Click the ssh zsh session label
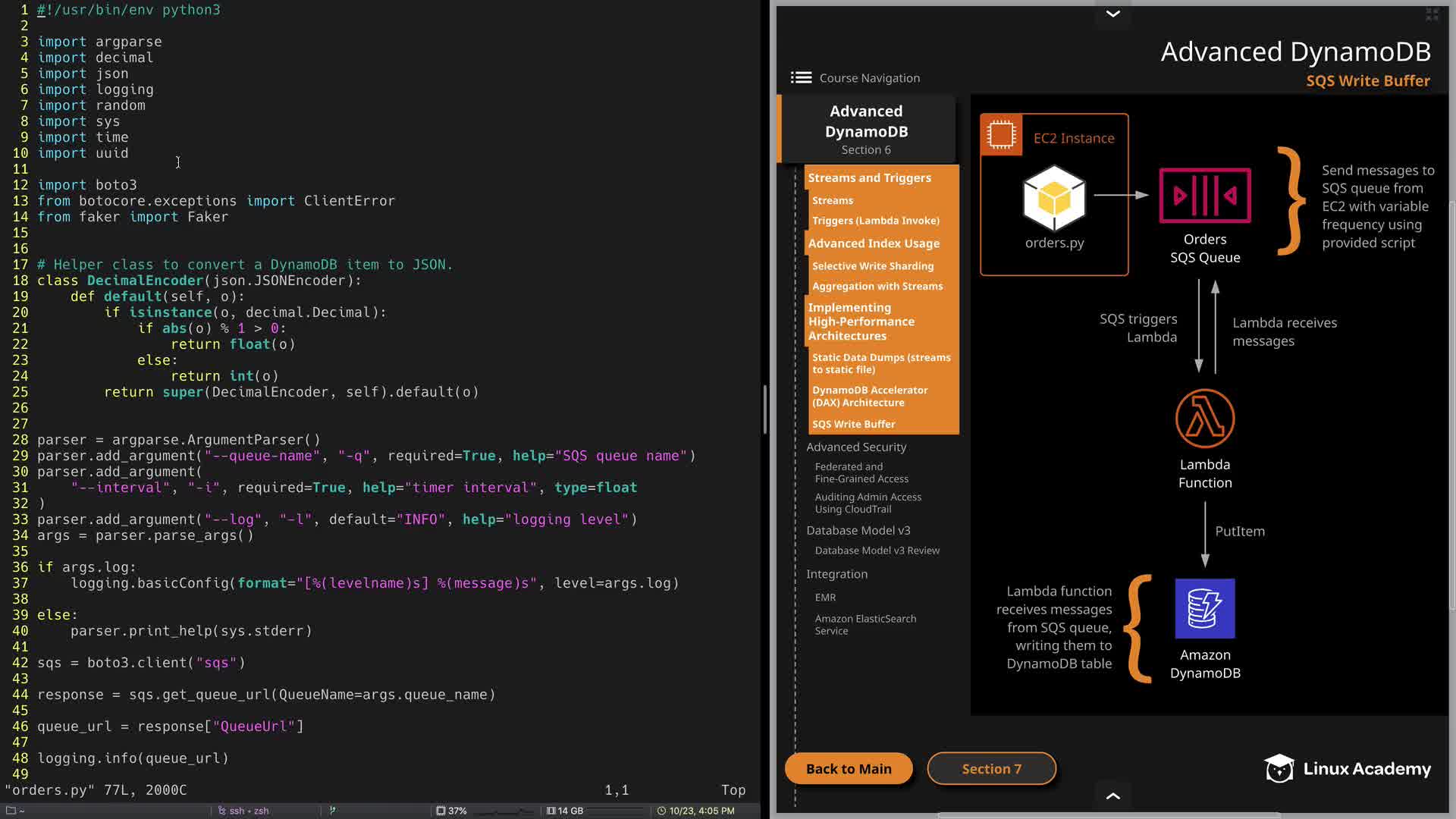Image resolution: width=1456 pixels, height=819 pixels. coord(244,811)
